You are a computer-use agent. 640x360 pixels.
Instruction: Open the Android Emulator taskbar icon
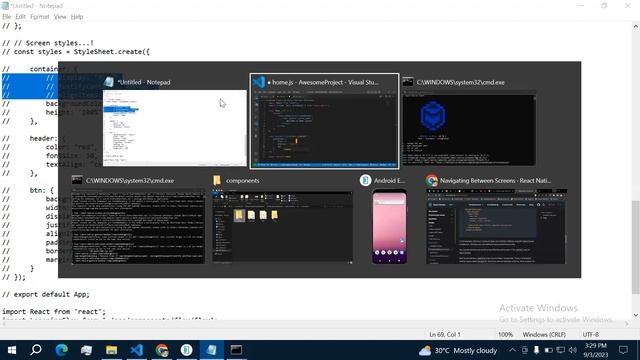187,350
